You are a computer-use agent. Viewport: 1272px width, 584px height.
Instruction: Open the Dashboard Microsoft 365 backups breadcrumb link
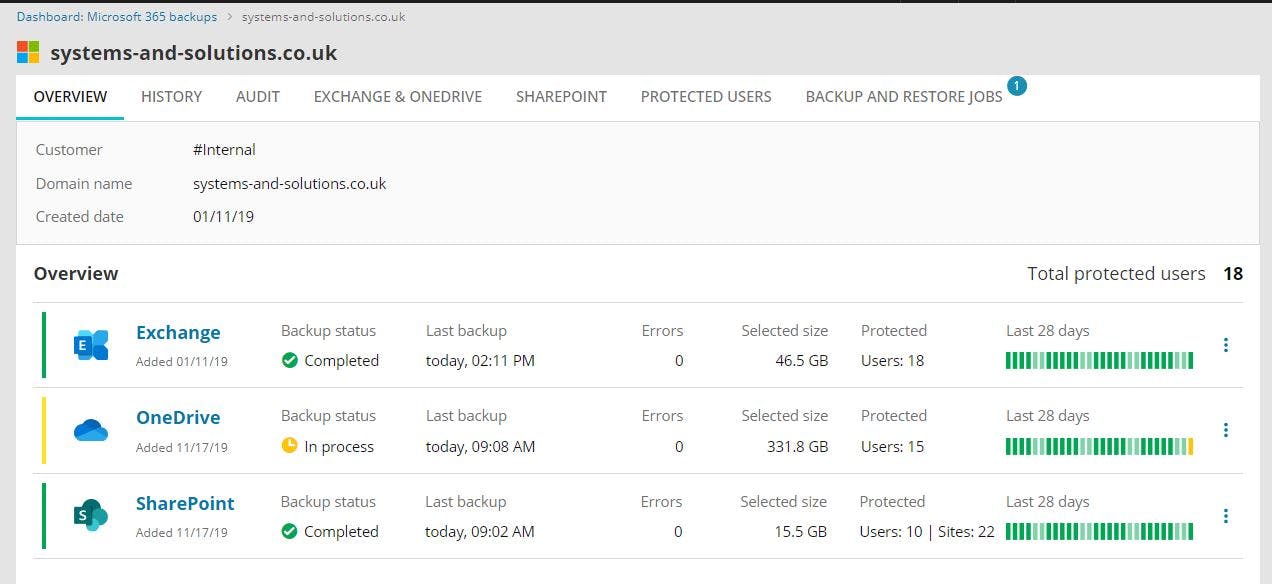point(116,16)
